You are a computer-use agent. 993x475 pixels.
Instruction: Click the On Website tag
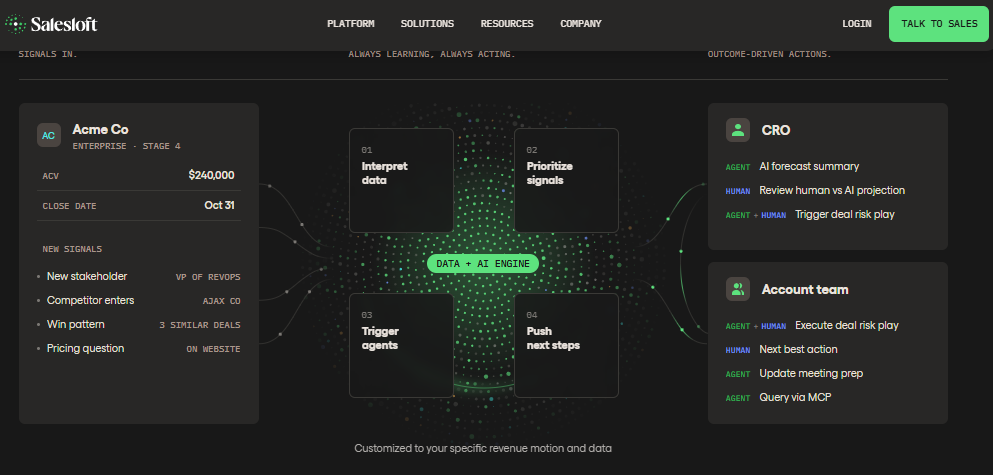coord(213,350)
